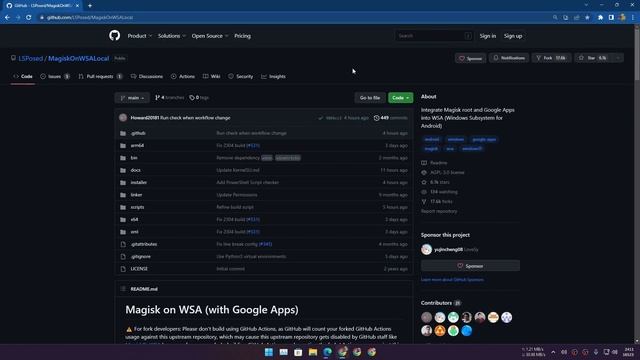The width and height of the screenshot is (640, 360).
Task: Switch to the Issues tab
Action: click(x=55, y=76)
